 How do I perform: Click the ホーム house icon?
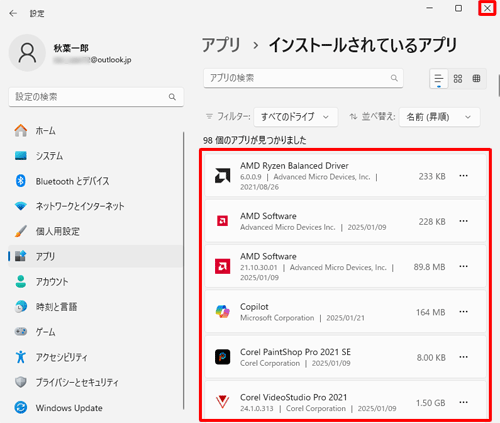click(x=21, y=130)
